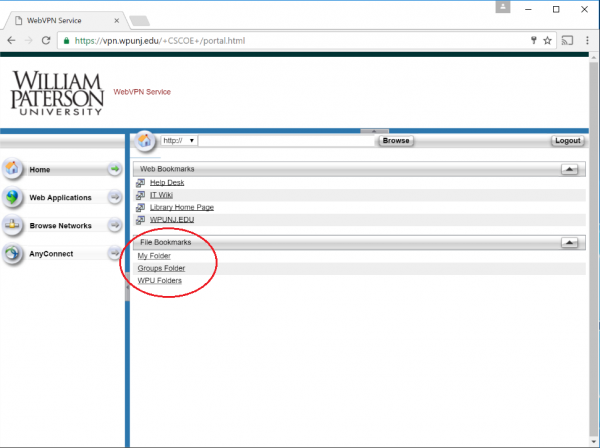
Task: Click the home icon beside URL protocol box
Action: [x=145, y=140]
